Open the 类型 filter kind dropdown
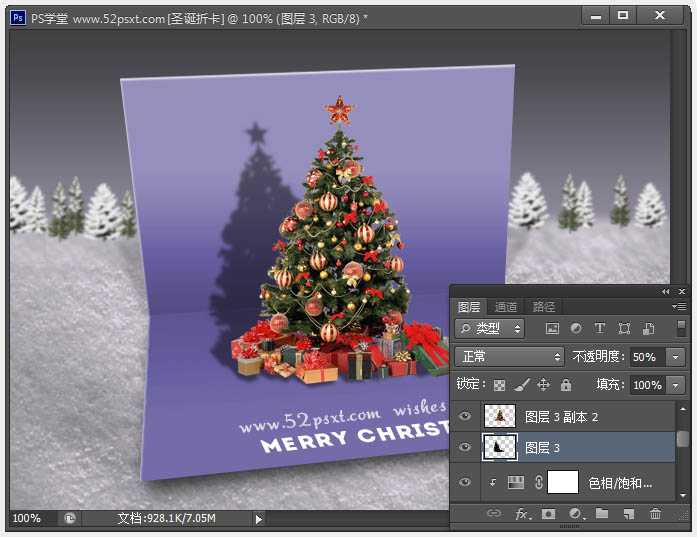The width and height of the screenshot is (697, 537). pyautogui.click(x=489, y=329)
